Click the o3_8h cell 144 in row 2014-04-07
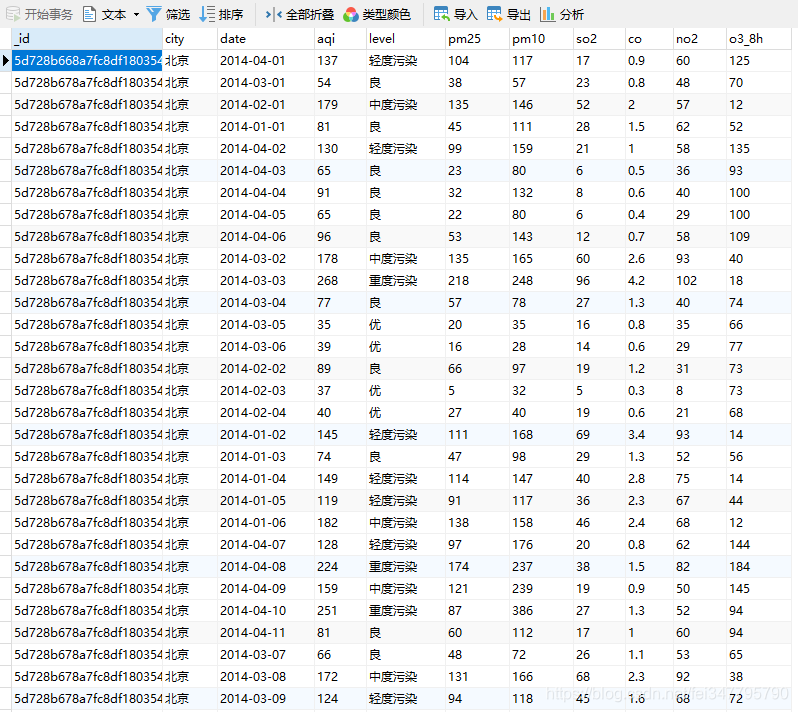 [759, 545]
